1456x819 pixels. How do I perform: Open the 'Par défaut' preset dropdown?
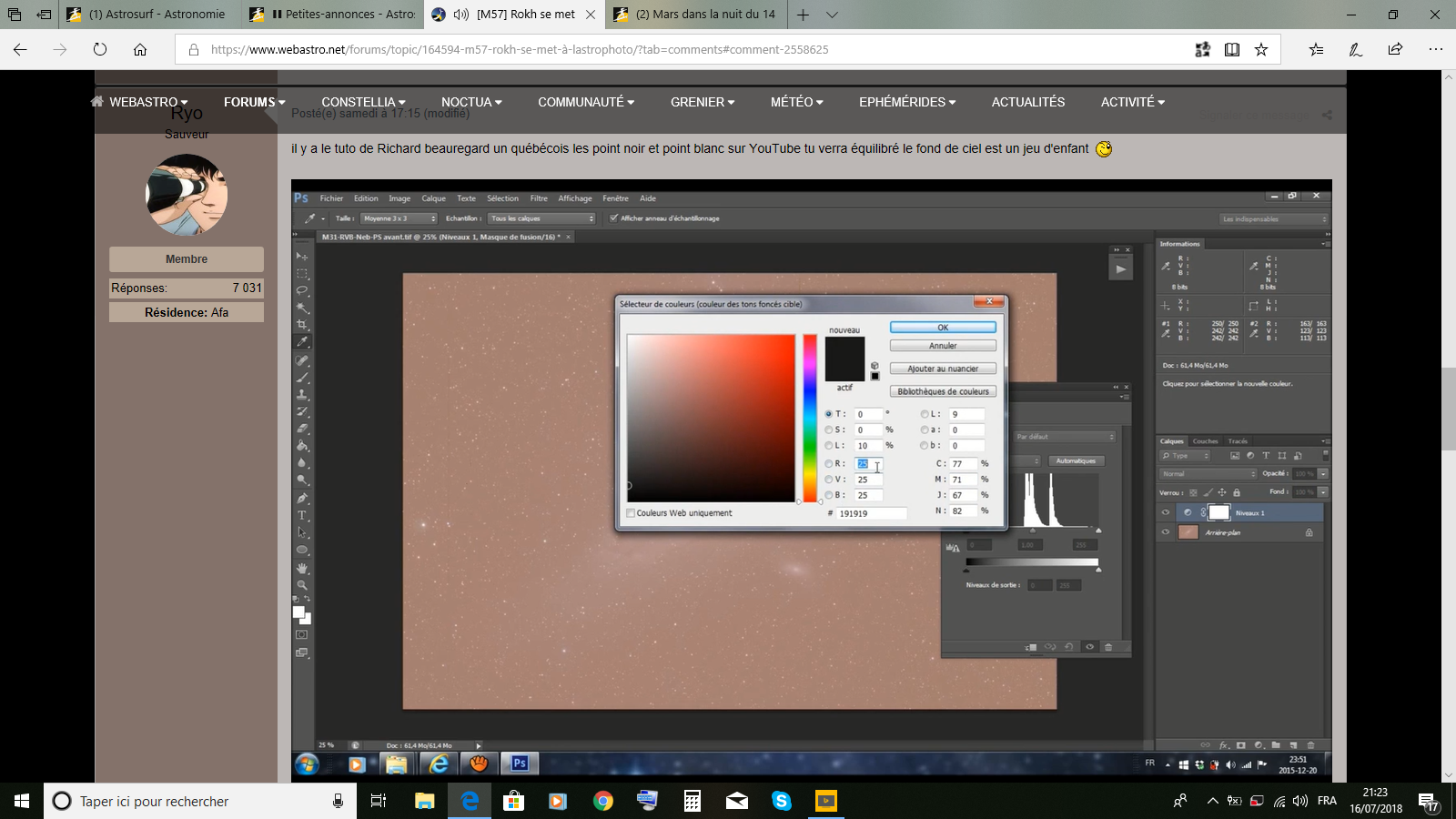1065,437
